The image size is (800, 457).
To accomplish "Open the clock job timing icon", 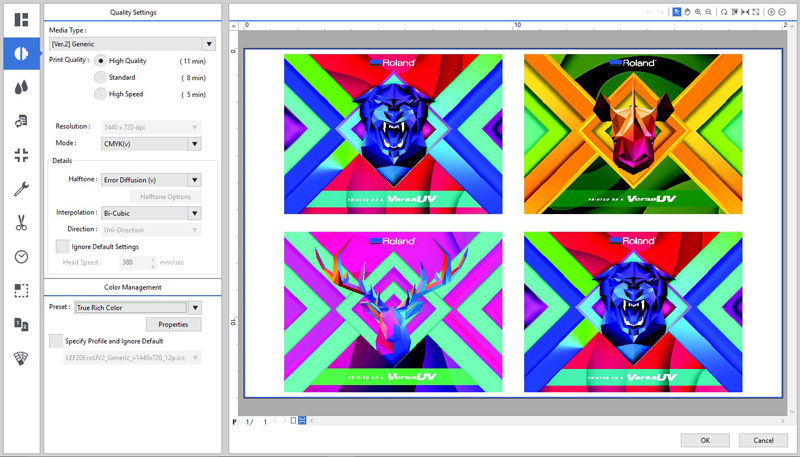I will click(21, 257).
